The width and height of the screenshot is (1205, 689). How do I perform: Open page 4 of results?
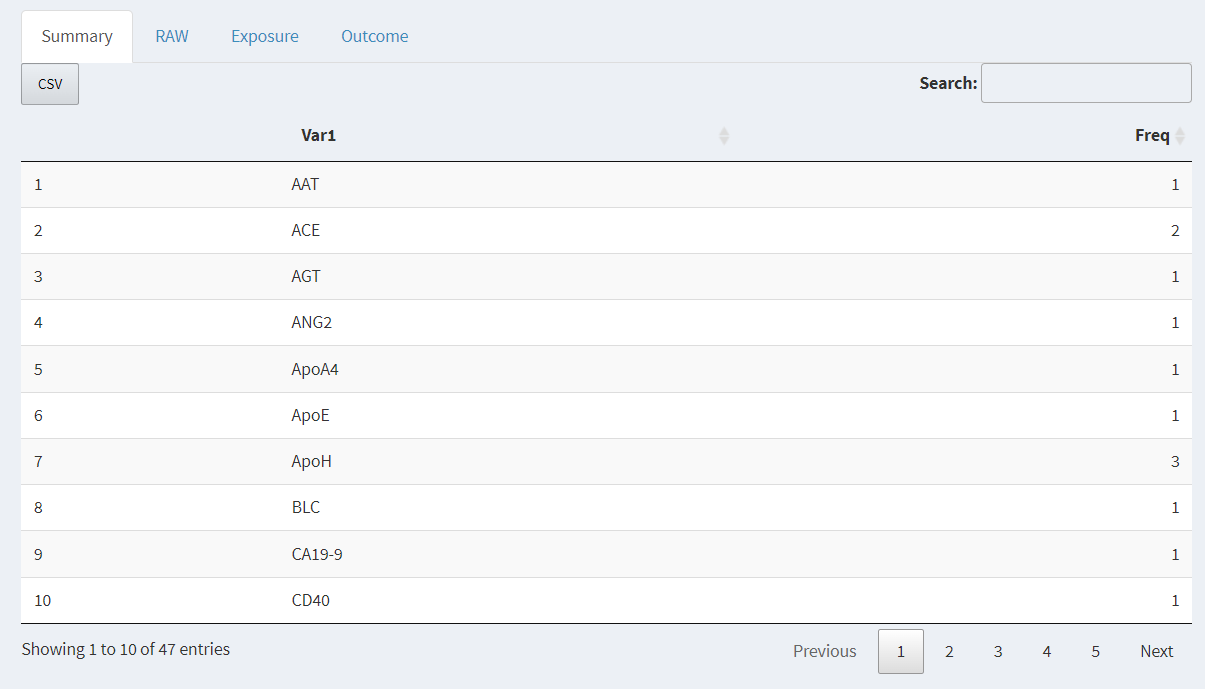click(1047, 651)
